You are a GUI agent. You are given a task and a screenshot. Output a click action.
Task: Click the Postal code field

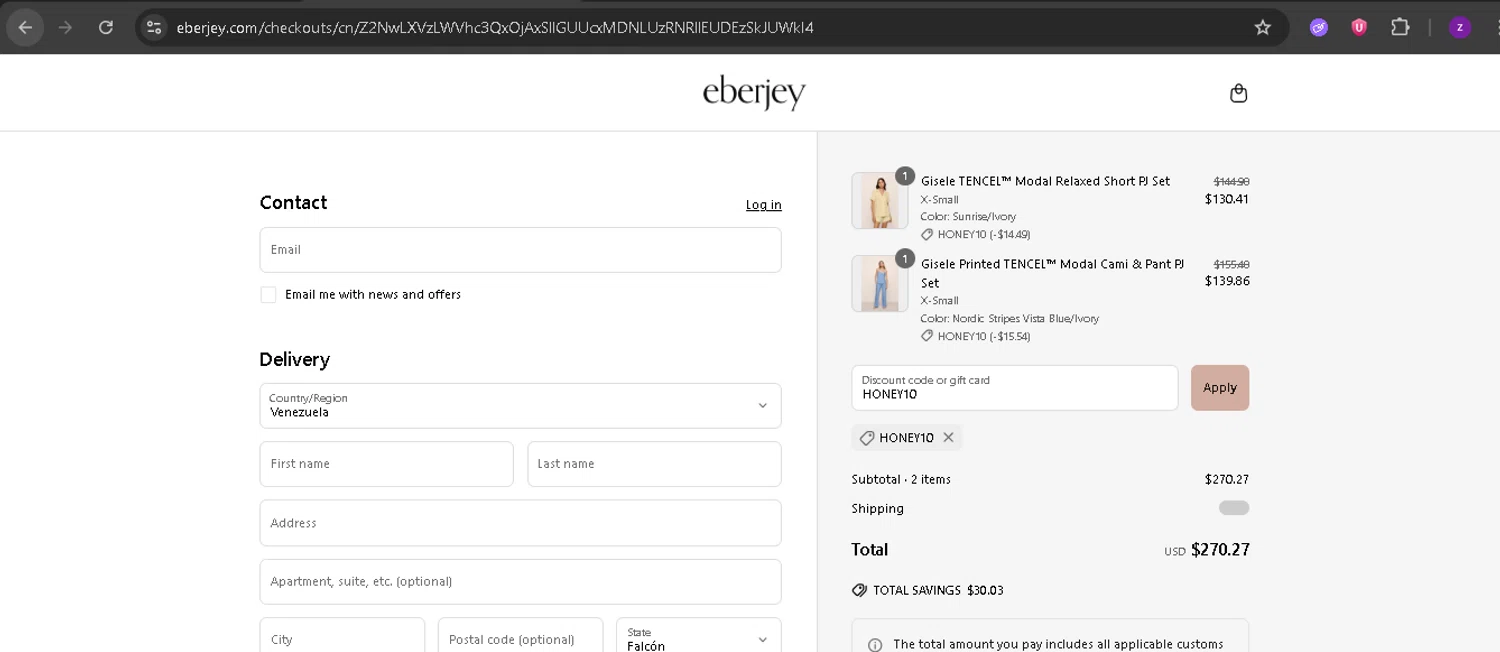point(520,636)
